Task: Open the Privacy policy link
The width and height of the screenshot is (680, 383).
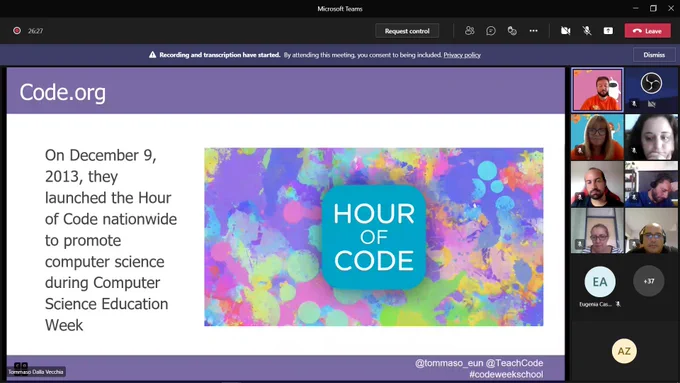Action: [462, 55]
